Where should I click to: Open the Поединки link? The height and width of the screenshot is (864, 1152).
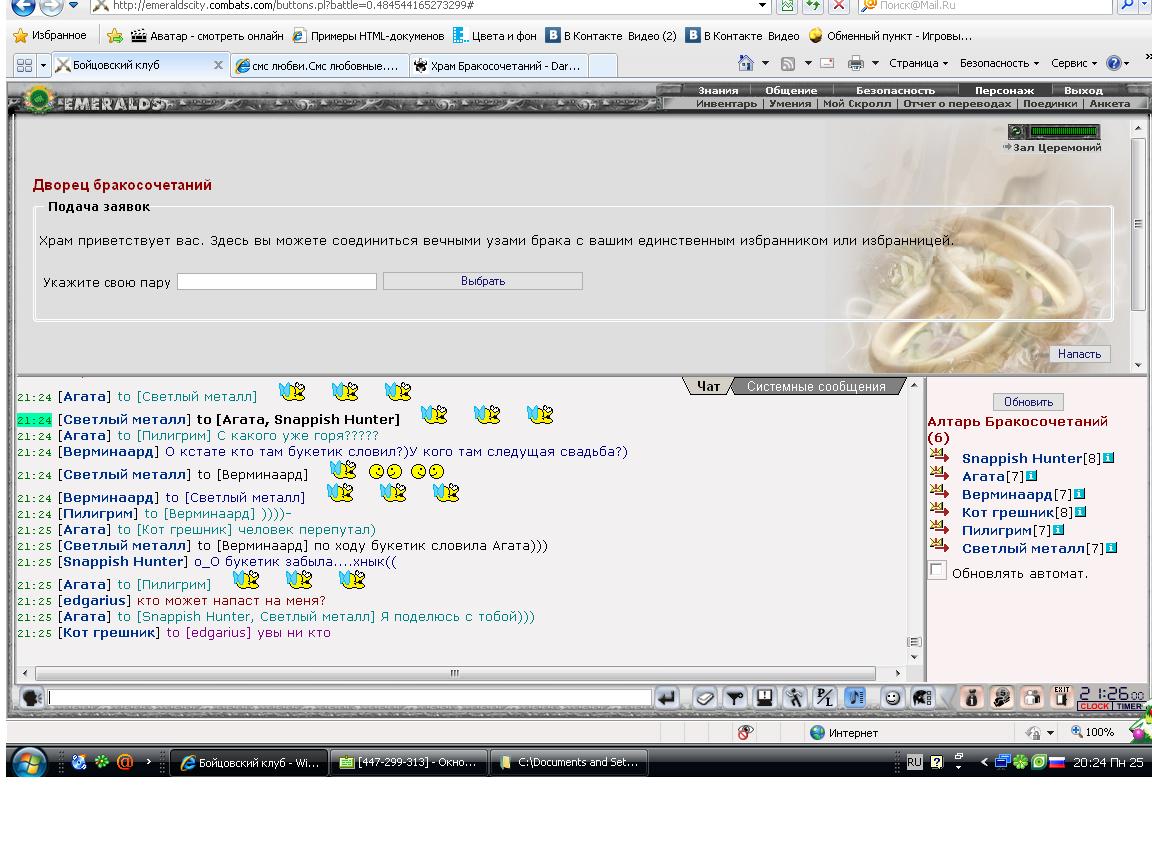(x=1050, y=104)
